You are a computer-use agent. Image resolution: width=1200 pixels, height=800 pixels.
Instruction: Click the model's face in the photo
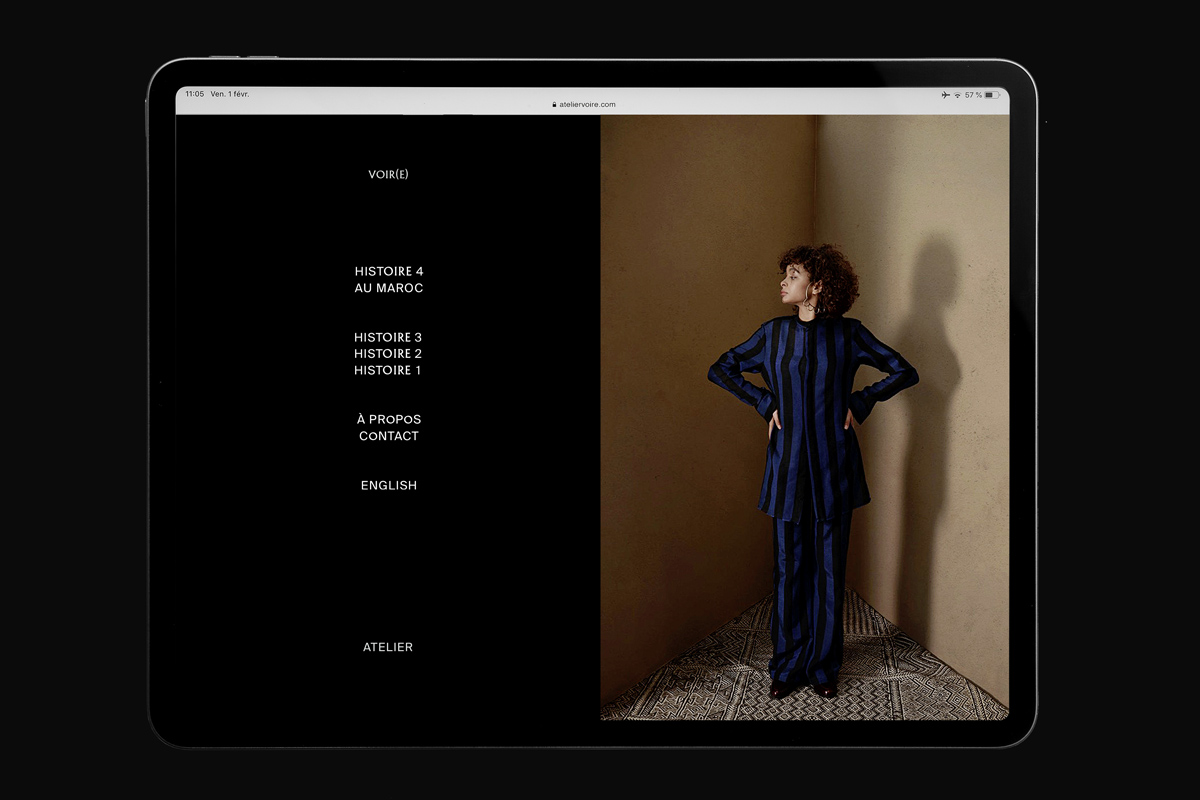794,283
